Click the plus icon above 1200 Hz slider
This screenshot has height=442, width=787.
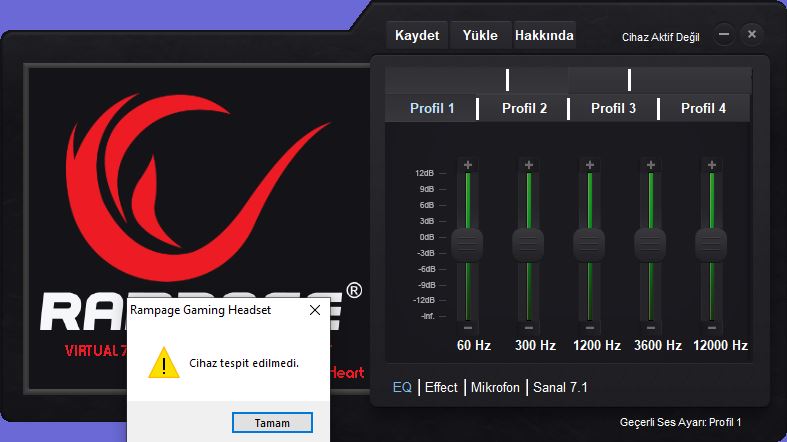click(589, 164)
